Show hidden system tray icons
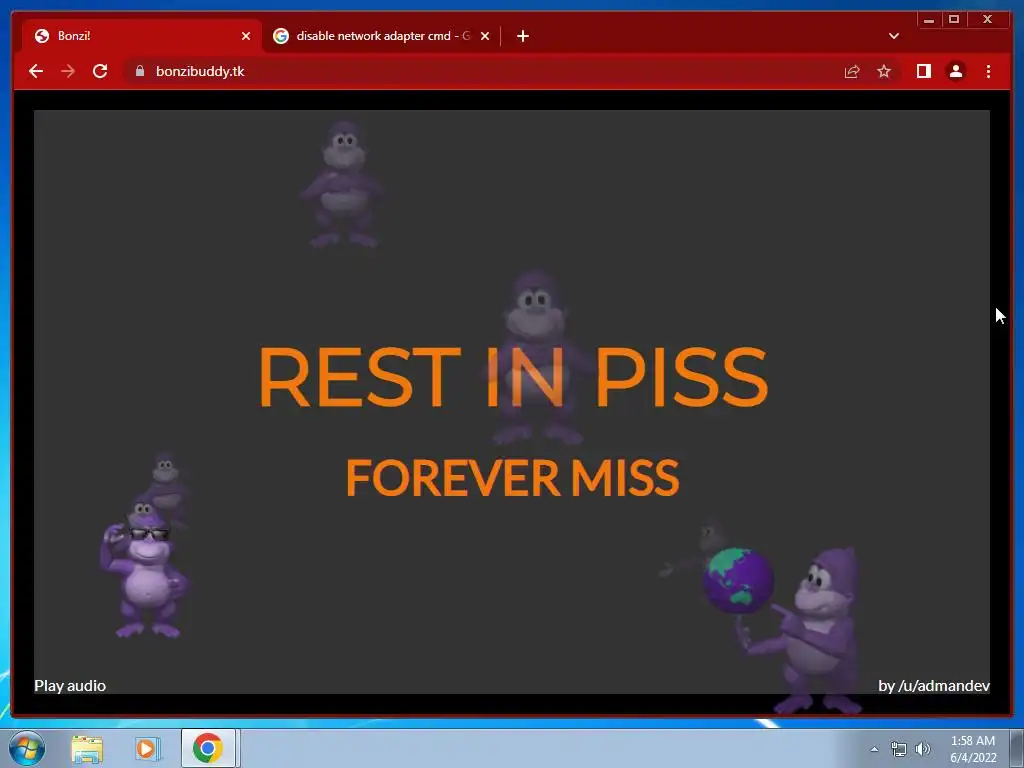This screenshot has height=768, width=1024. 874,750
